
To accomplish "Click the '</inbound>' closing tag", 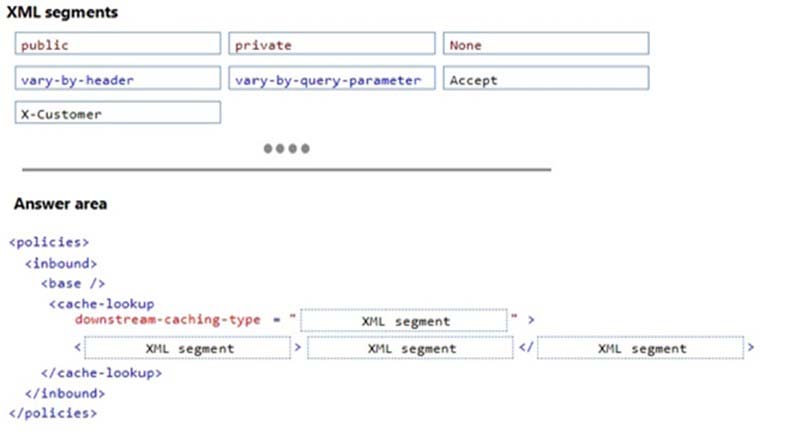I will 65,394.
